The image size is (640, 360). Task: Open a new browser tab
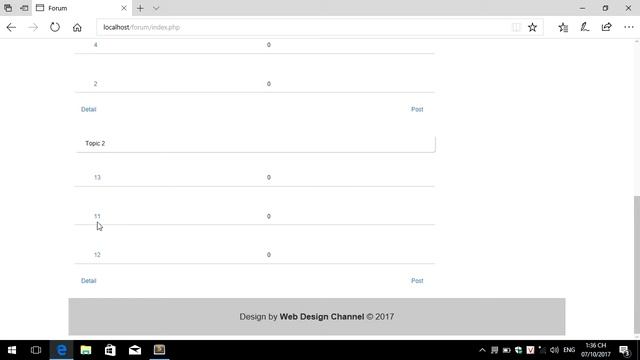click(140, 8)
